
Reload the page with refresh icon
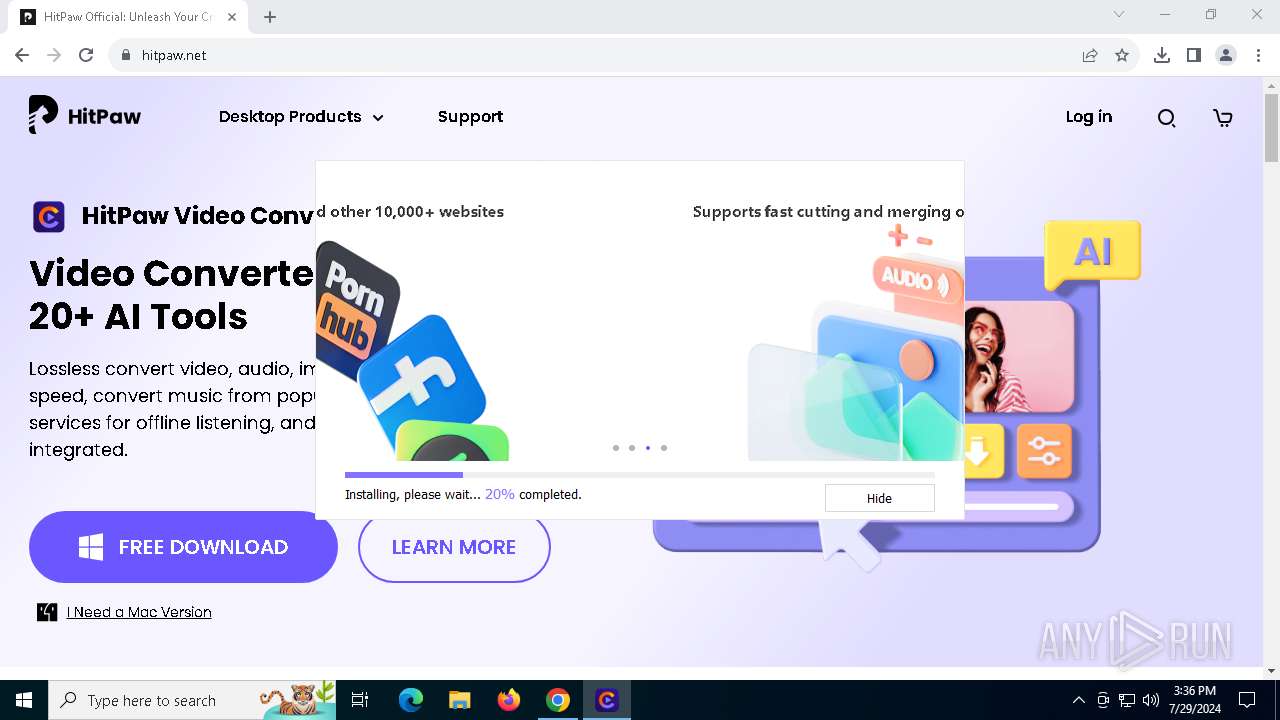(x=86, y=55)
